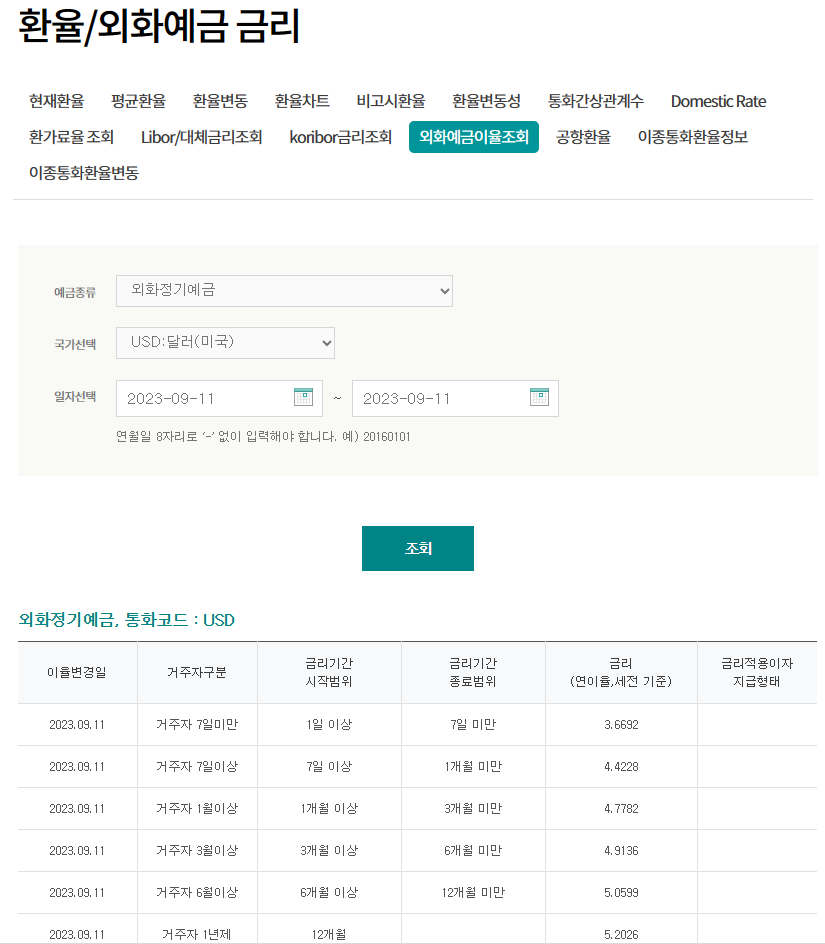Click the 3개월 이상 start range cell
825x944 pixels.
tap(329, 851)
